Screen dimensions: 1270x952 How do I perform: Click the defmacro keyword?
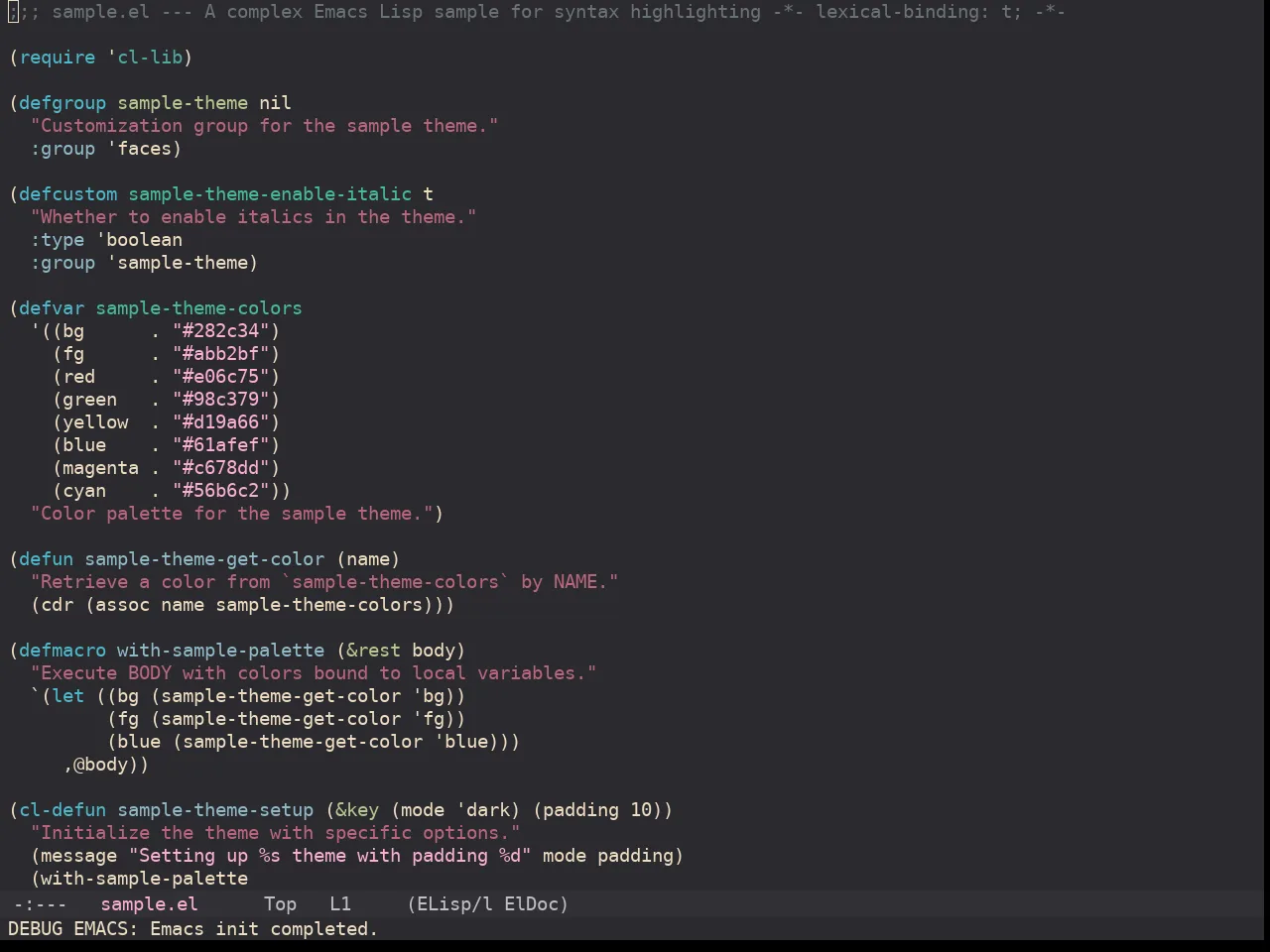[x=63, y=651]
